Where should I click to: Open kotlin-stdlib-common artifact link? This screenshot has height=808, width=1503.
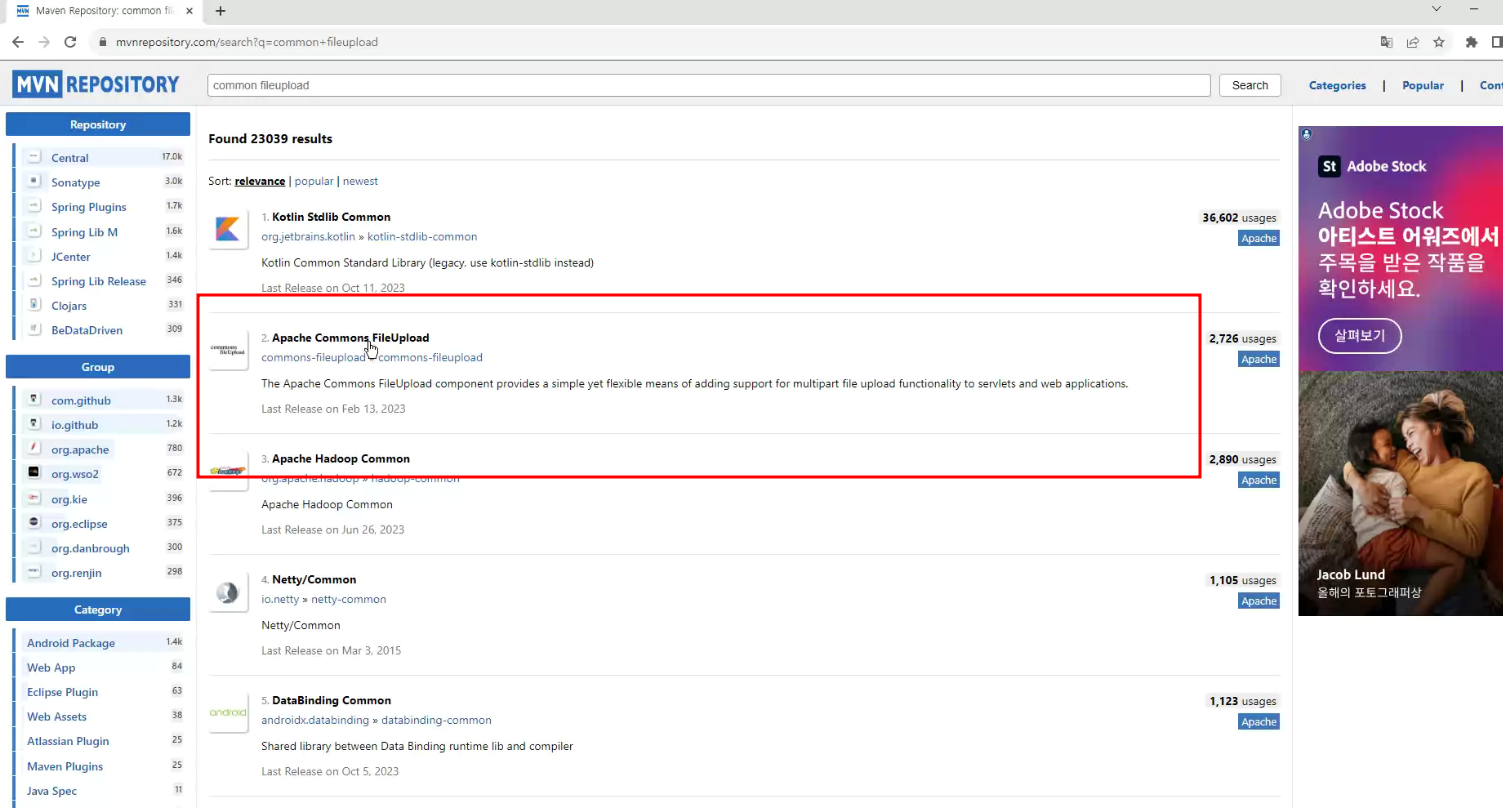422,237
